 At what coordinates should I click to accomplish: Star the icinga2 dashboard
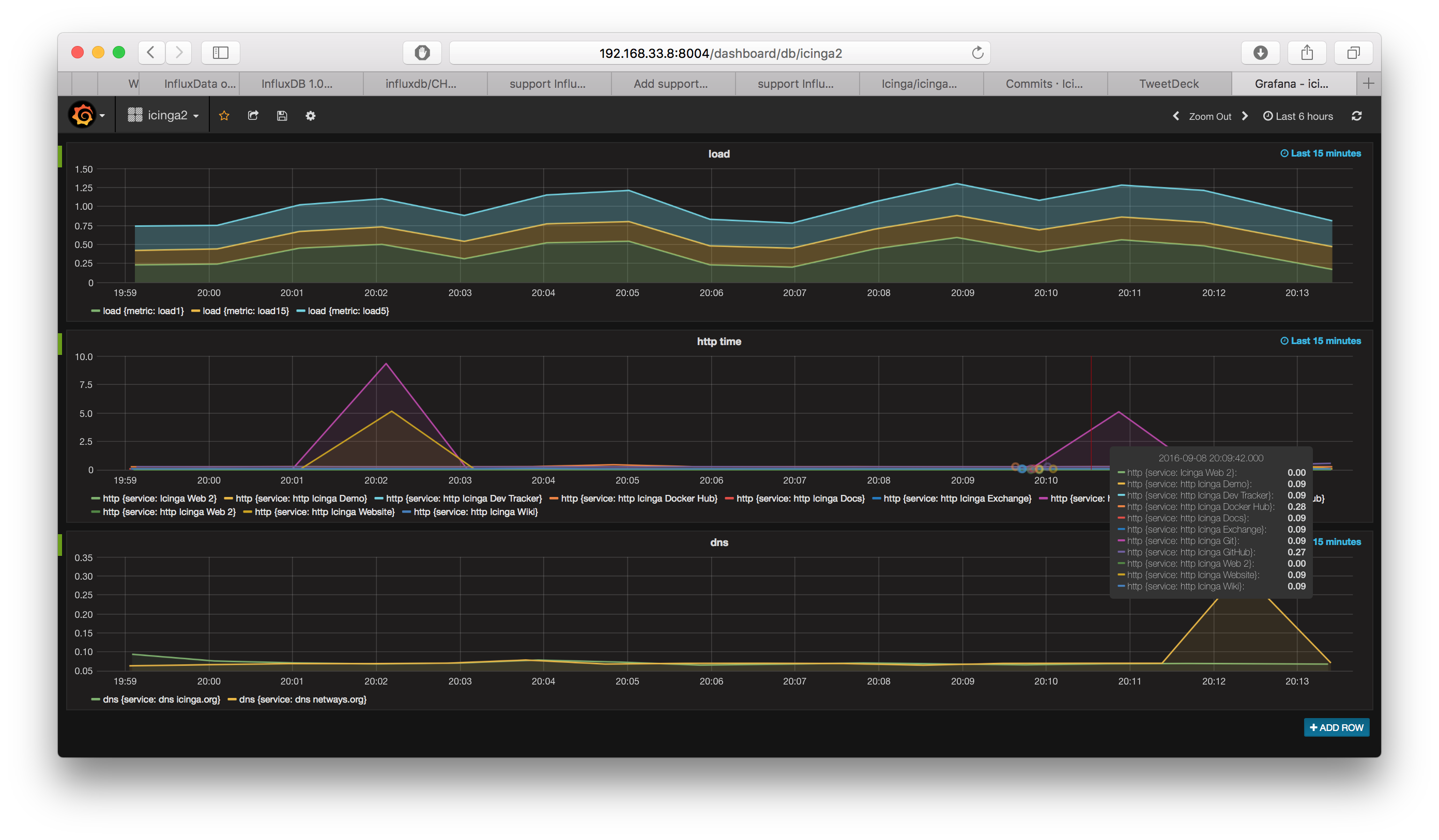coord(224,116)
